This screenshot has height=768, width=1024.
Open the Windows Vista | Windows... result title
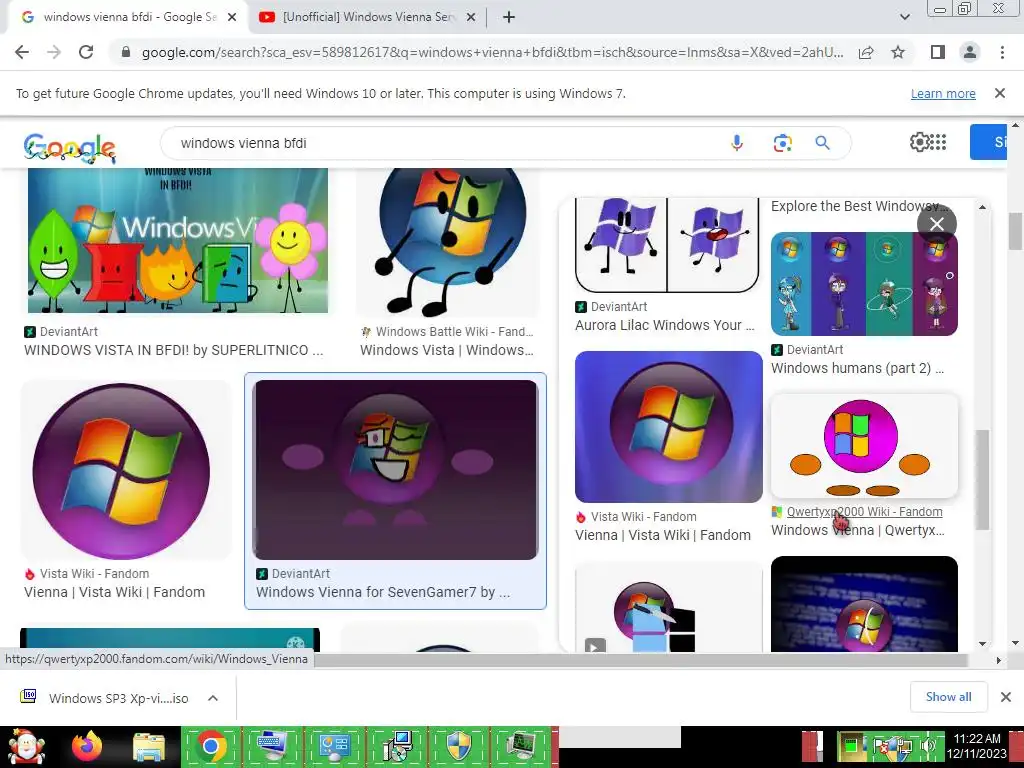click(x=447, y=350)
